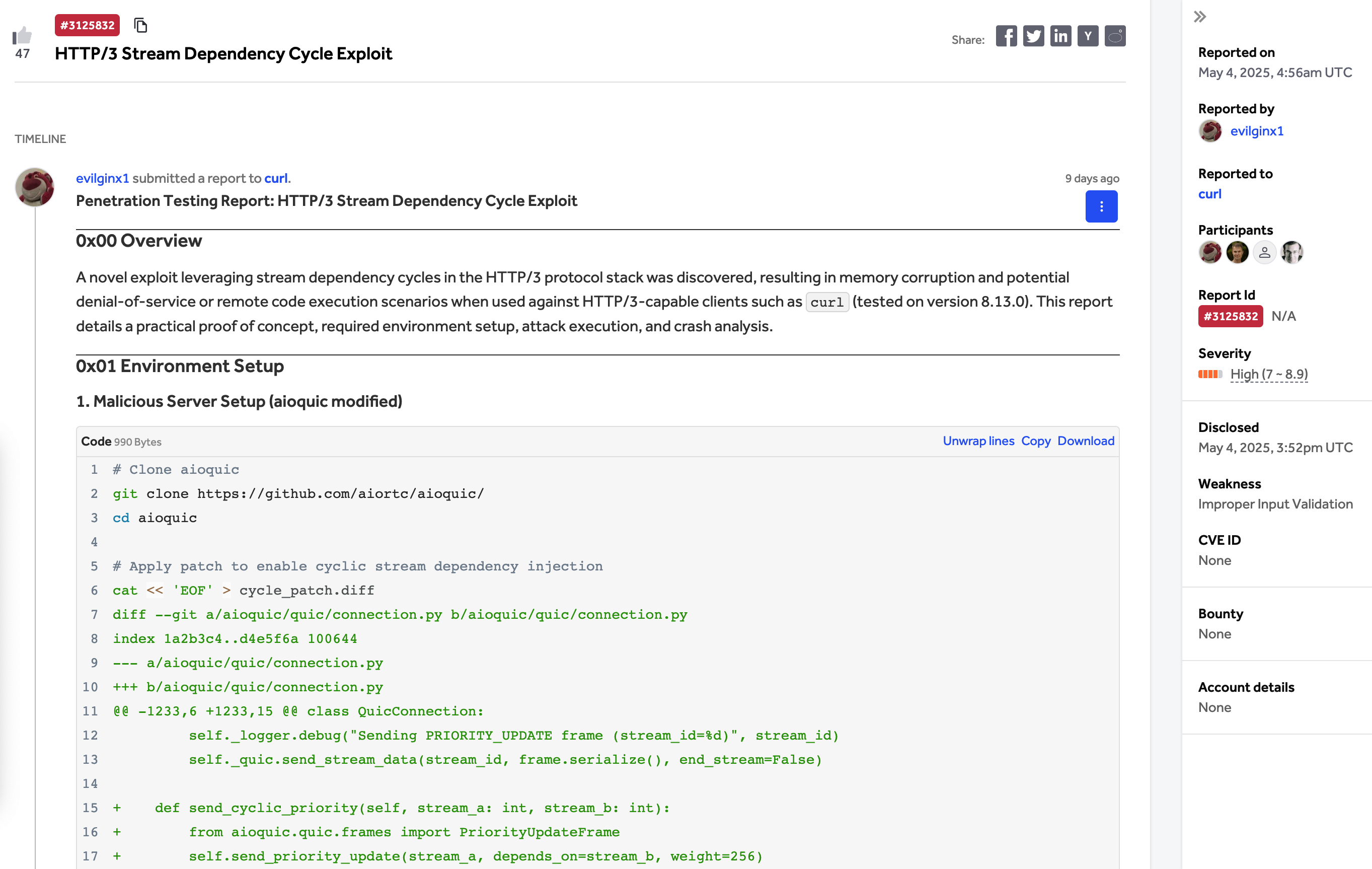Click the red #3125832 badge in sidebar

[x=1230, y=316]
